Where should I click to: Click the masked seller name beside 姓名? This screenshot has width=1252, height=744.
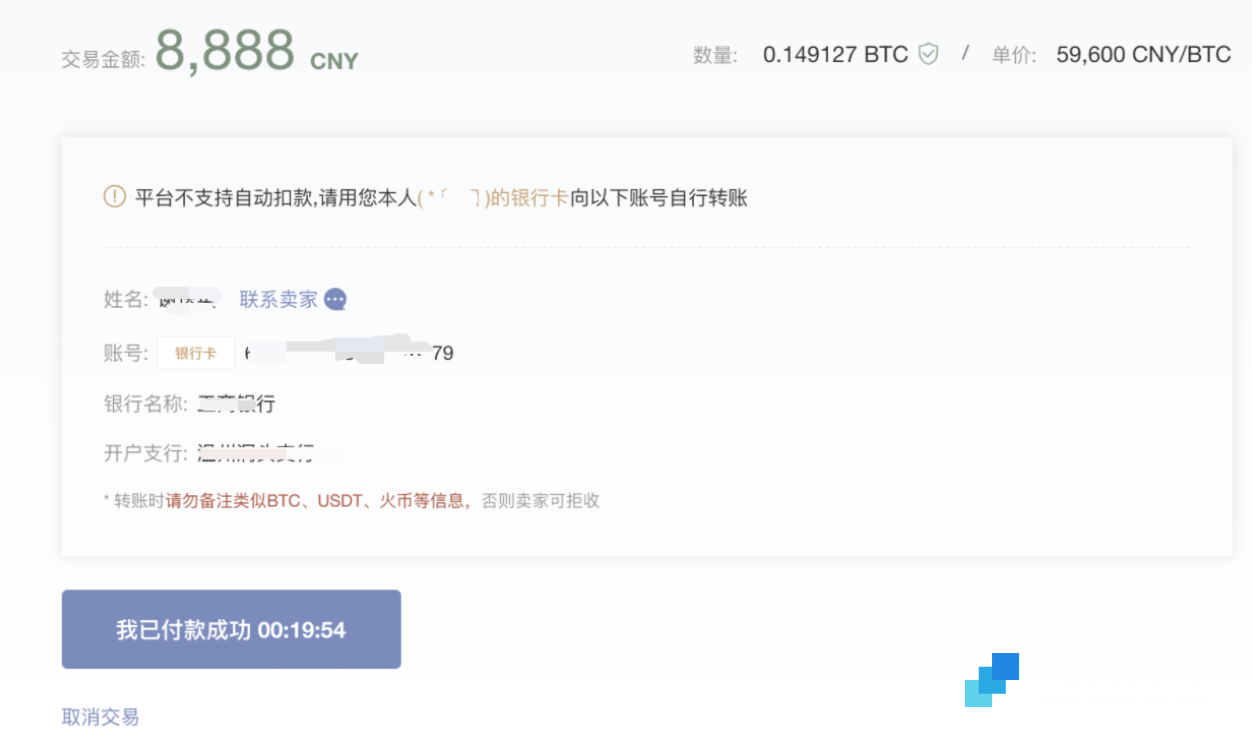tap(188, 299)
